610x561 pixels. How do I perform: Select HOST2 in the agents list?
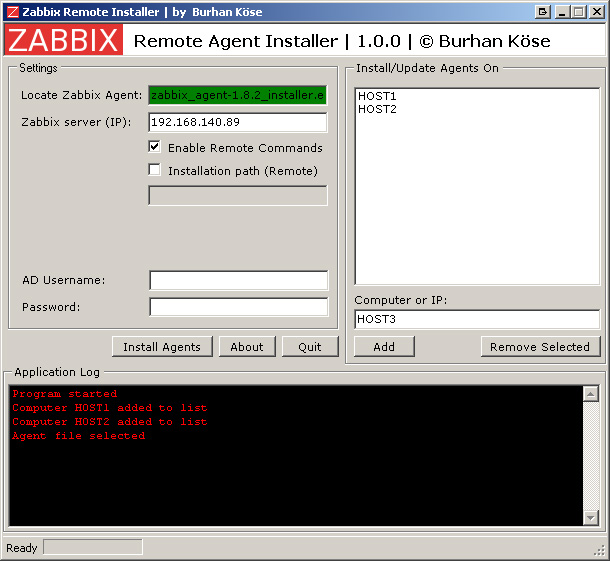377,109
